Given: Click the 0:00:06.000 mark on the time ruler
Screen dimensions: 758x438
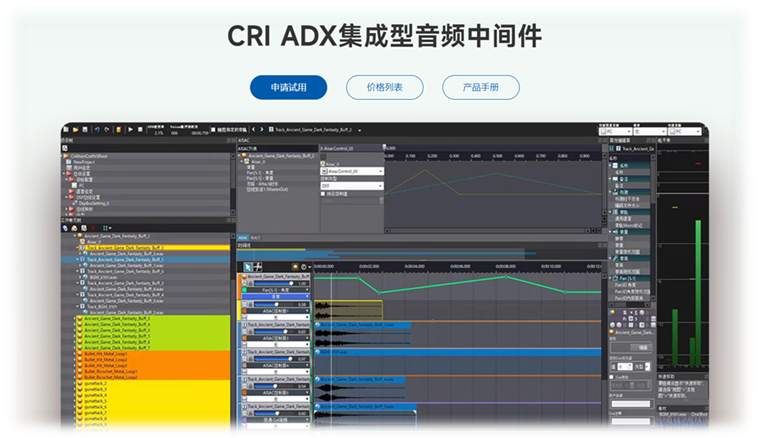Looking at the screenshot, I should click(460, 266).
